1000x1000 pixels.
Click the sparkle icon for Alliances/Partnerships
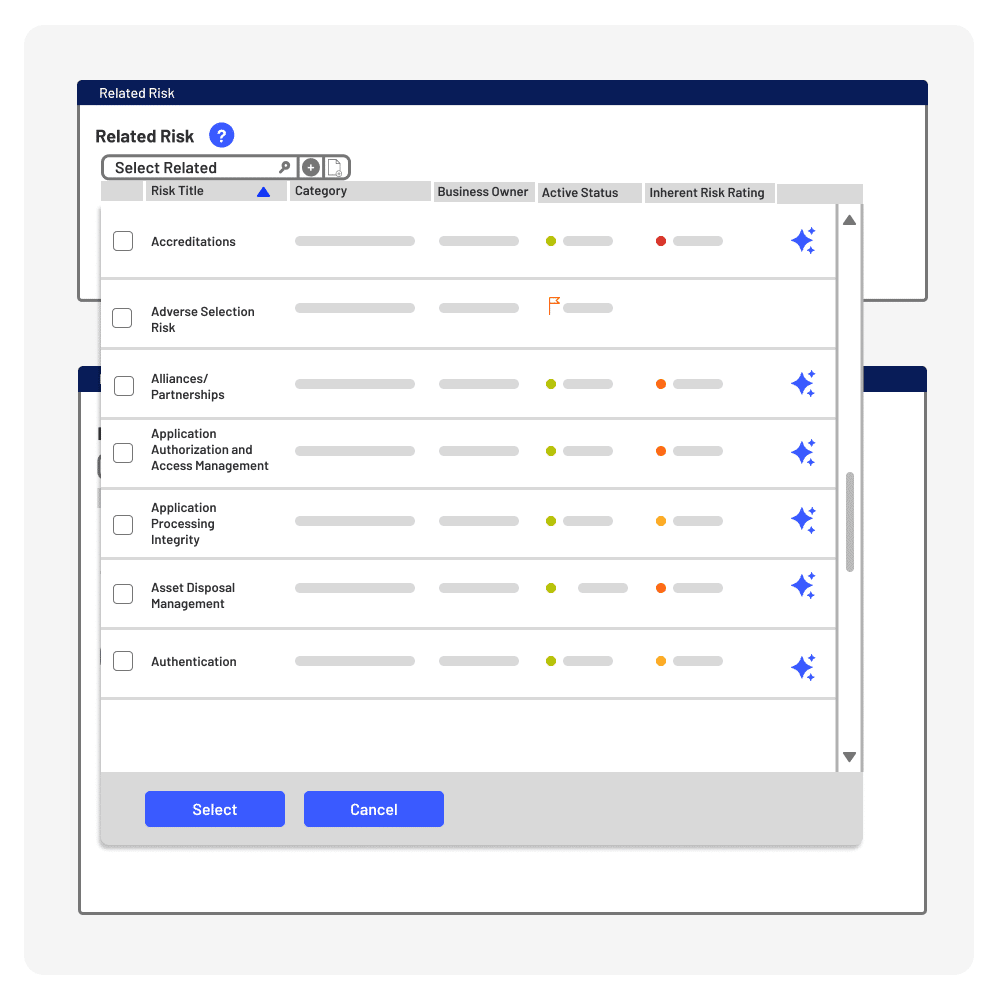[x=803, y=383]
